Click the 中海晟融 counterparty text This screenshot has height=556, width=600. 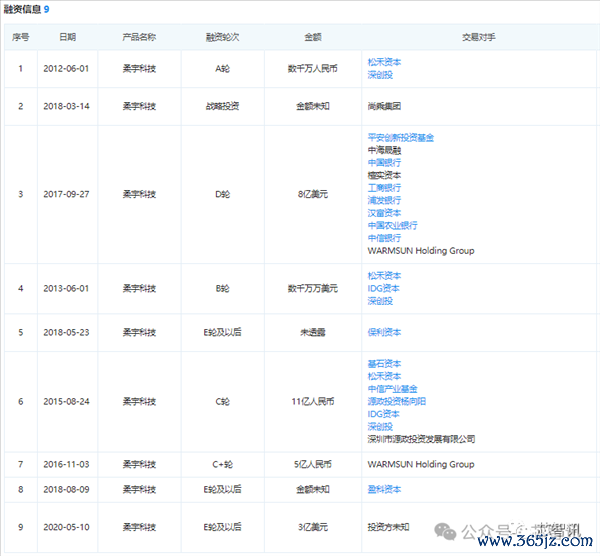click(x=384, y=150)
